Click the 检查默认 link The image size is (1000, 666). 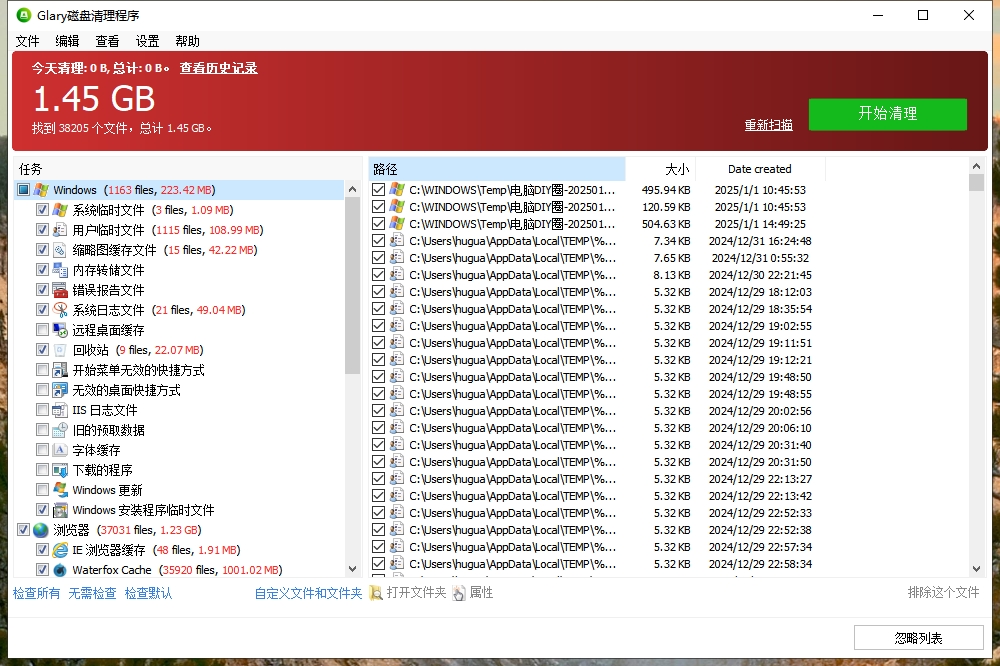[149, 593]
